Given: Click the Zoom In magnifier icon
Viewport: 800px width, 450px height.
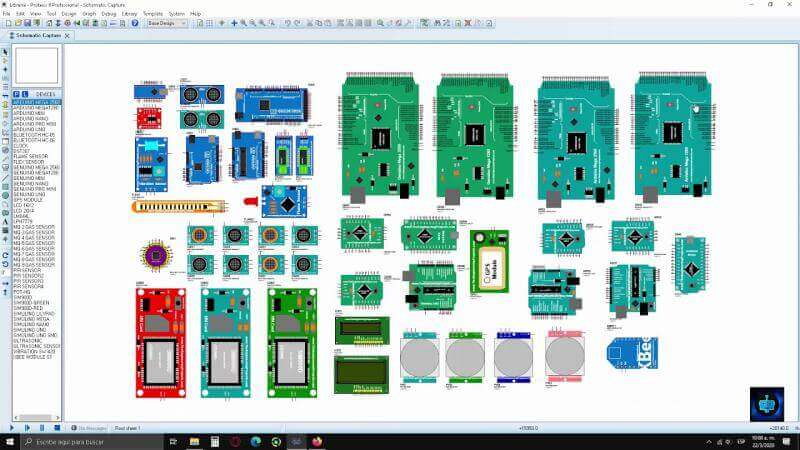Looking at the screenshot, I should [243, 23].
